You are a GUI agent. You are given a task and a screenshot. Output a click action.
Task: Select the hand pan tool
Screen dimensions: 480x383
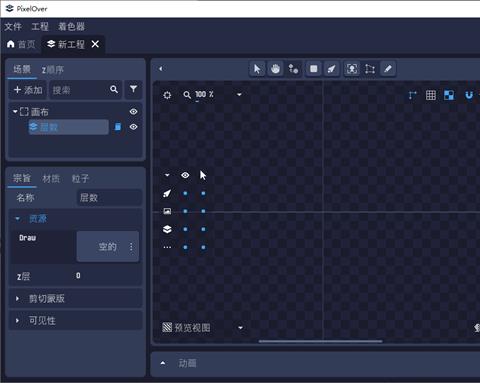[275, 69]
